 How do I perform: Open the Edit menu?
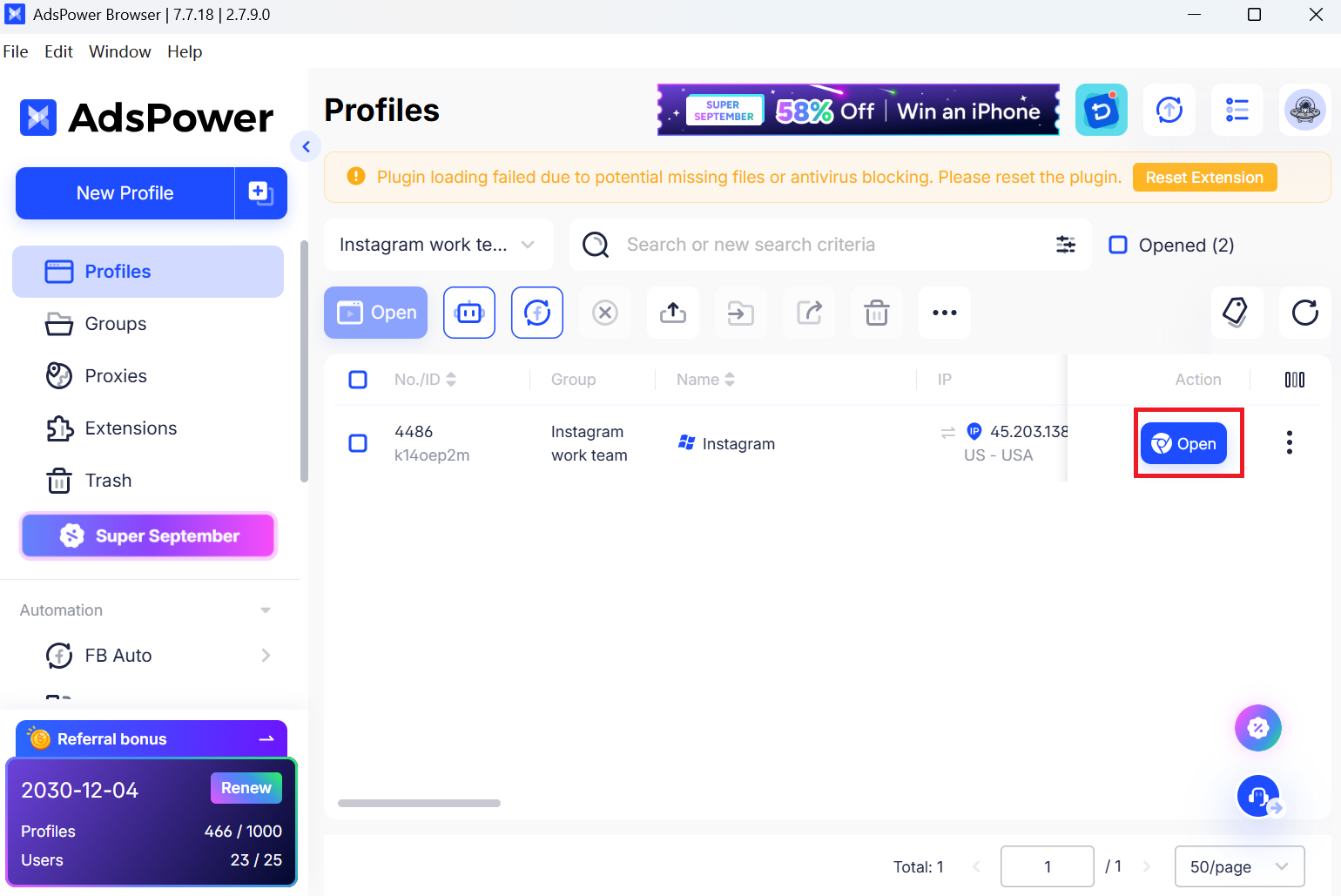click(x=58, y=51)
